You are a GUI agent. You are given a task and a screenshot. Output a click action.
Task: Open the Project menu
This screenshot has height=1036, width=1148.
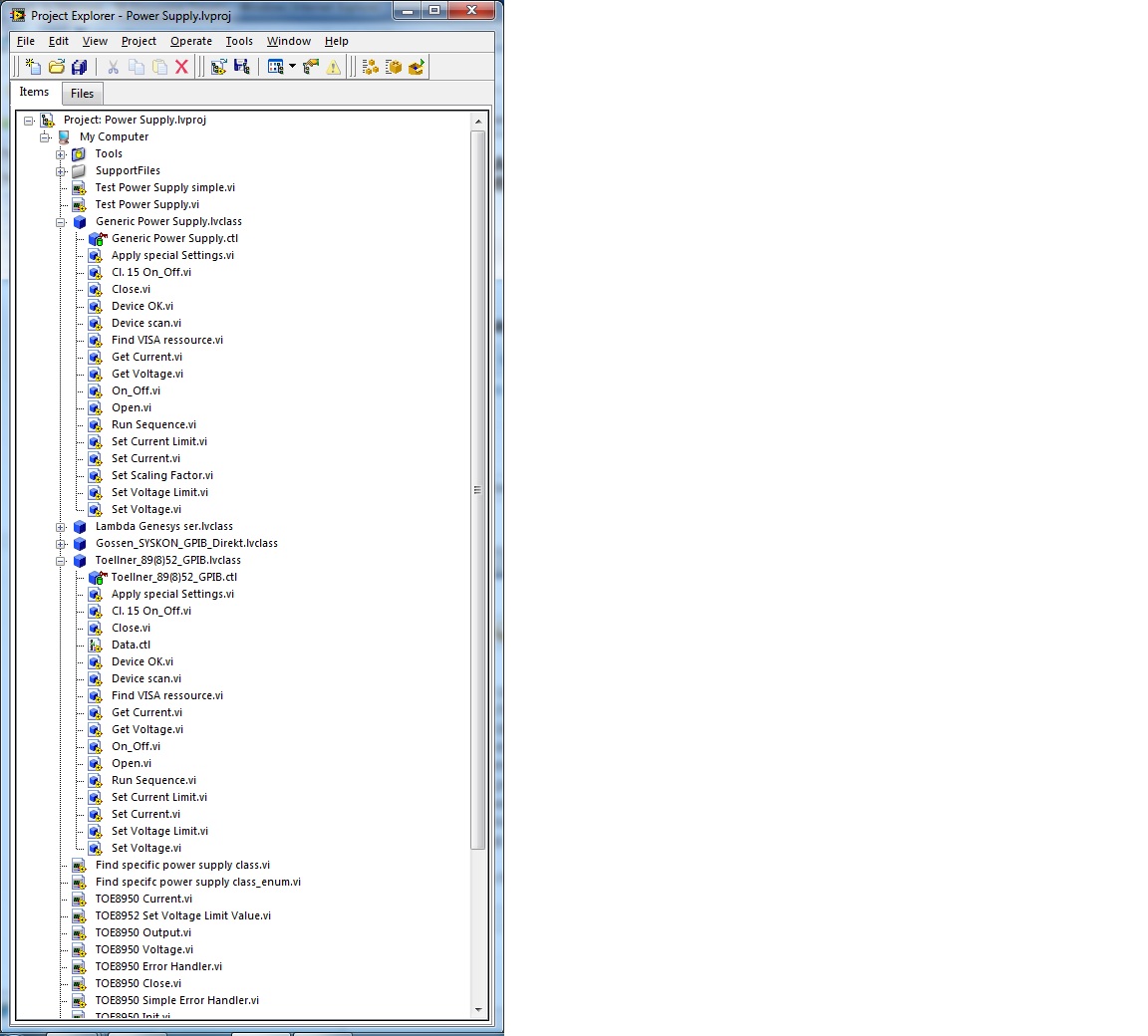(140, 41)
